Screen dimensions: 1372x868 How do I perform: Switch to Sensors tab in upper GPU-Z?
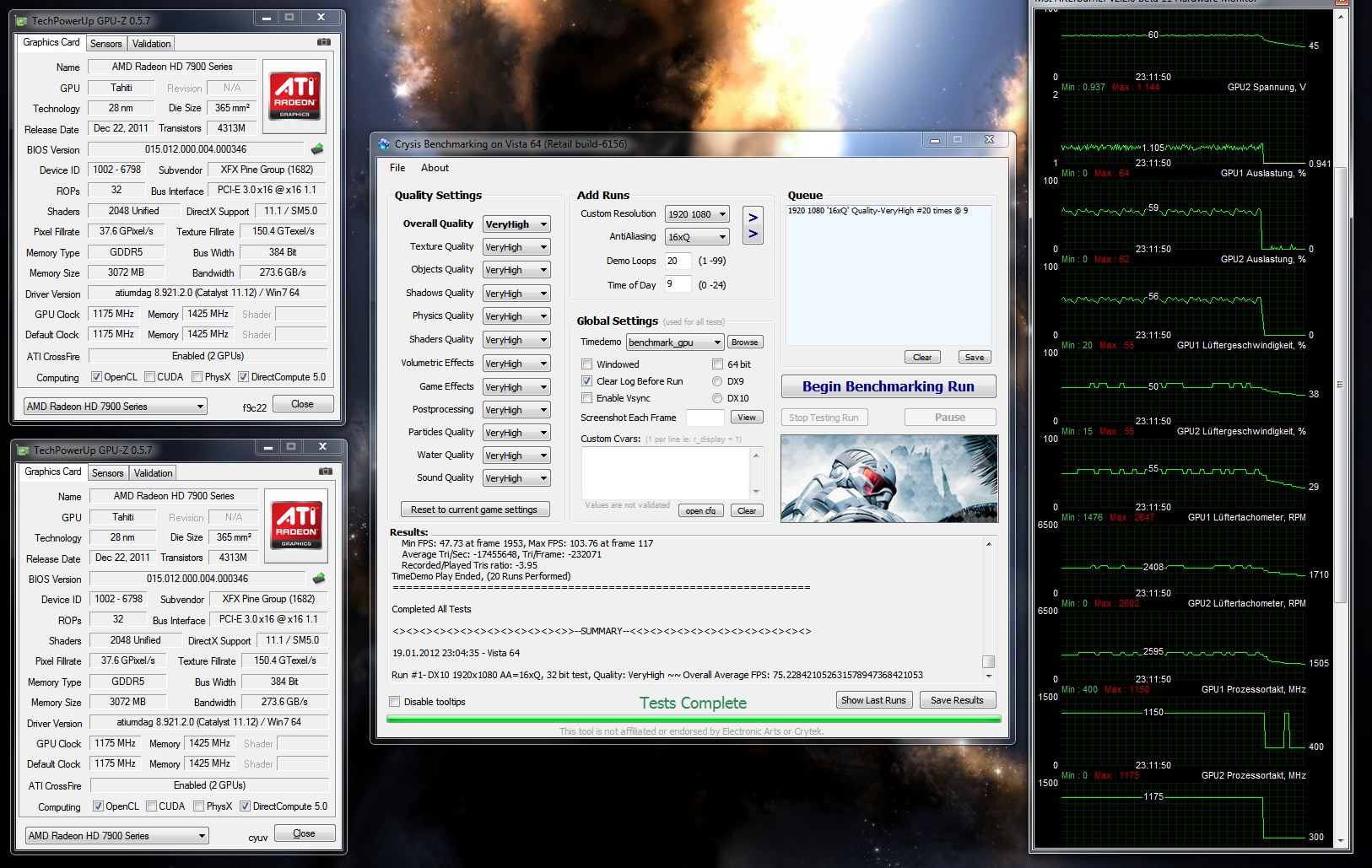[x=105, y=43]
